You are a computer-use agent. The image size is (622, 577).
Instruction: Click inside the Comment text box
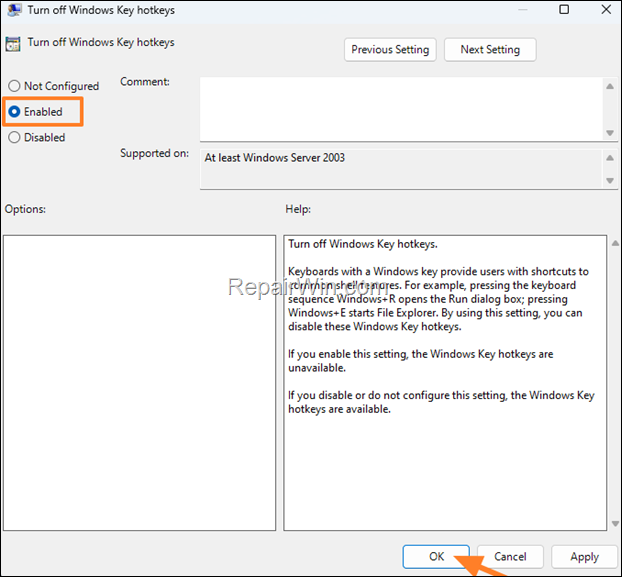click(x=401, y=109)
